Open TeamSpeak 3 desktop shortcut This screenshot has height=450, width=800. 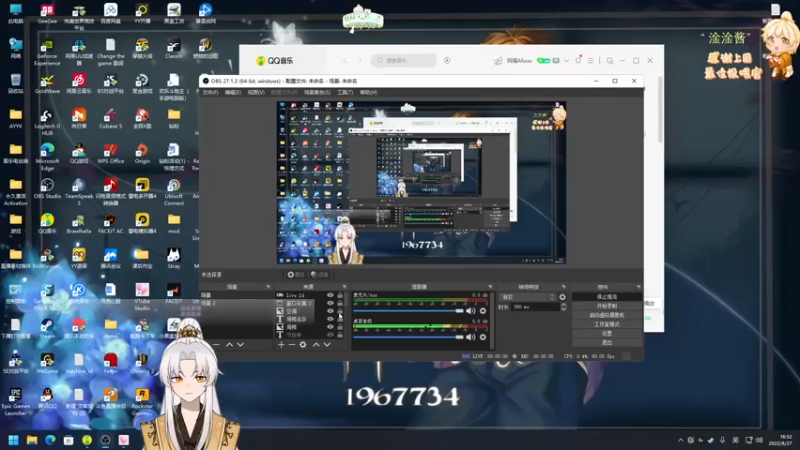click(x=79, y=192)
